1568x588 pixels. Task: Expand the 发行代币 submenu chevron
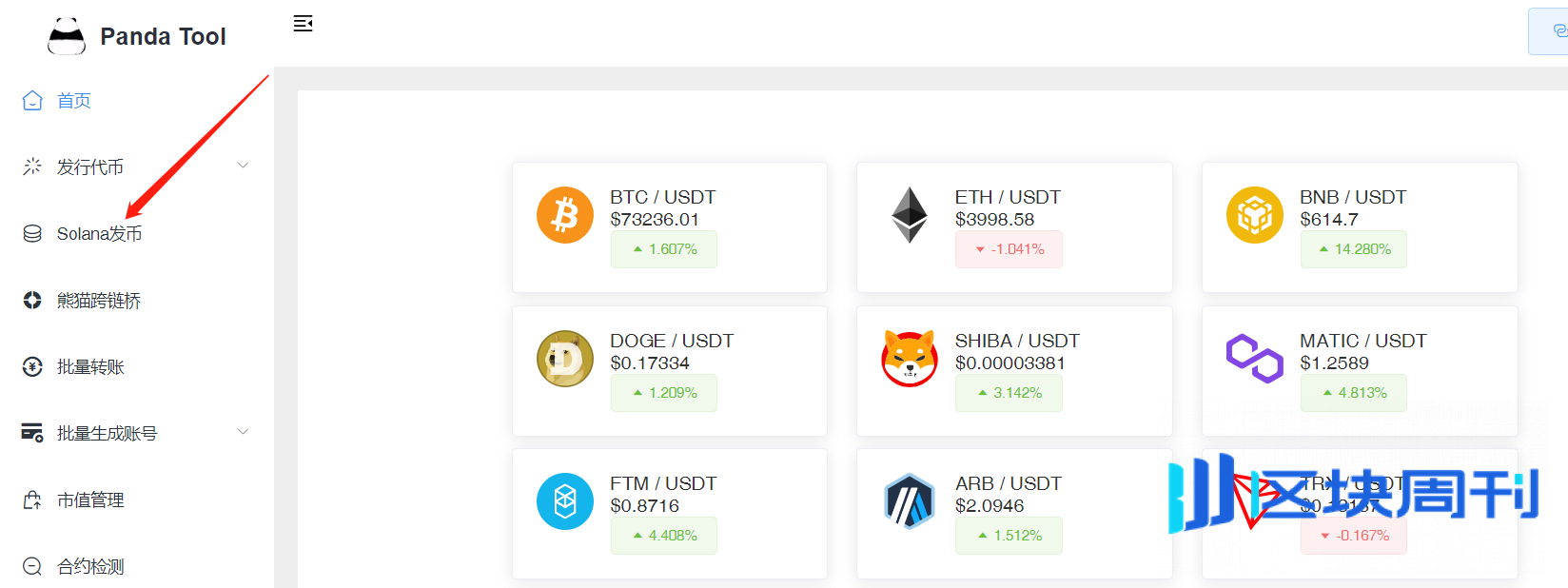243,166
